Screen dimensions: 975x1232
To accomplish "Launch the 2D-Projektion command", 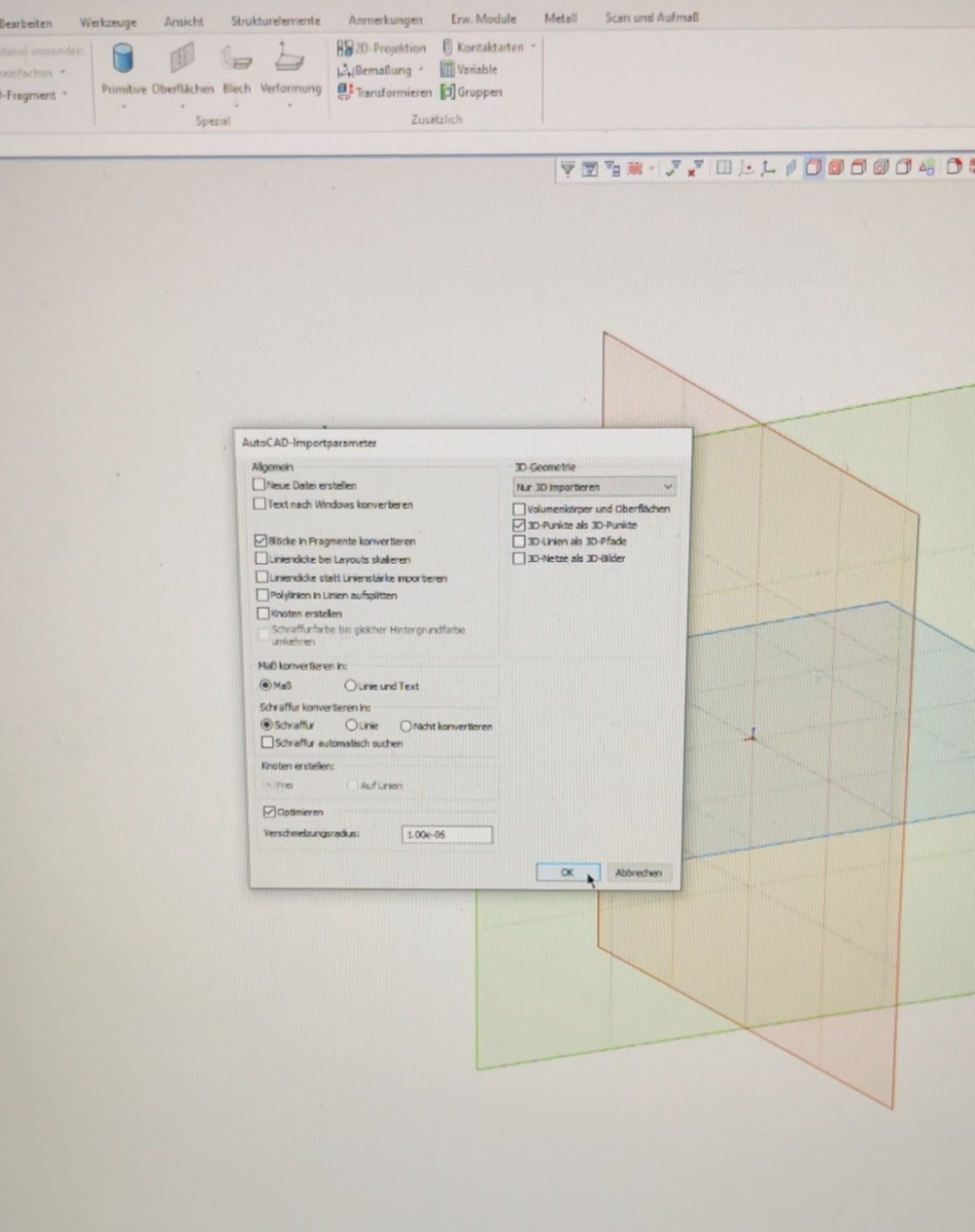I will click(381, 48).
